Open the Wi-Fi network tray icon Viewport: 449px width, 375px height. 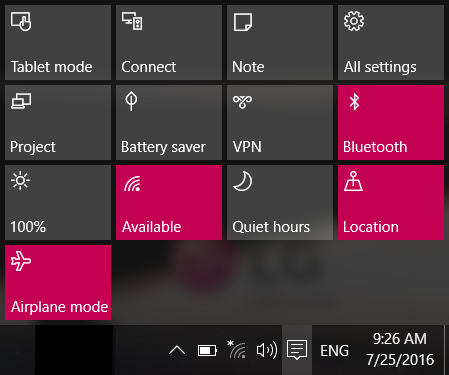pyautogui.click(x=236, y=349)
